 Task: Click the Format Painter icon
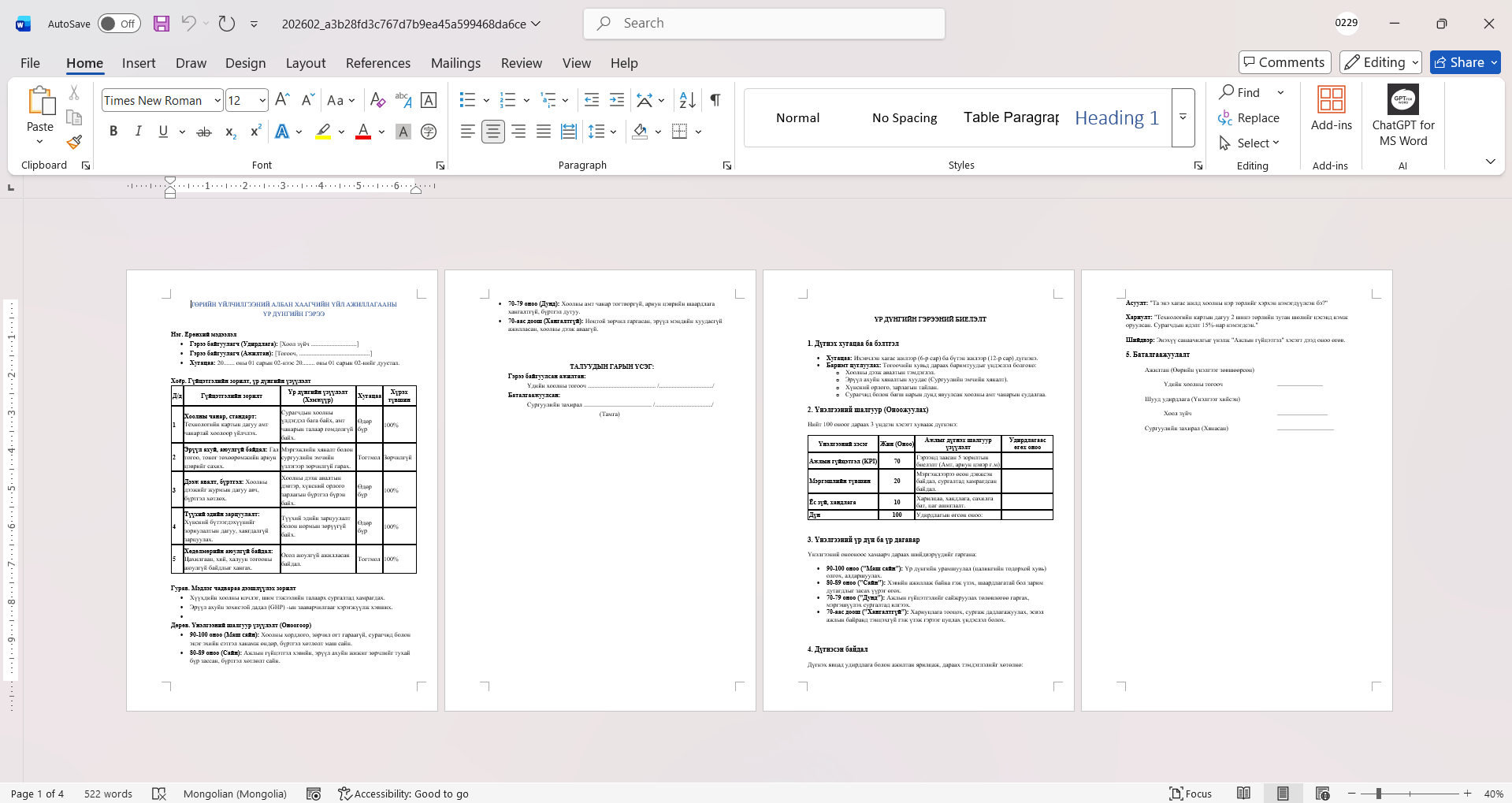pyautogui.click(x=74, y=143)
